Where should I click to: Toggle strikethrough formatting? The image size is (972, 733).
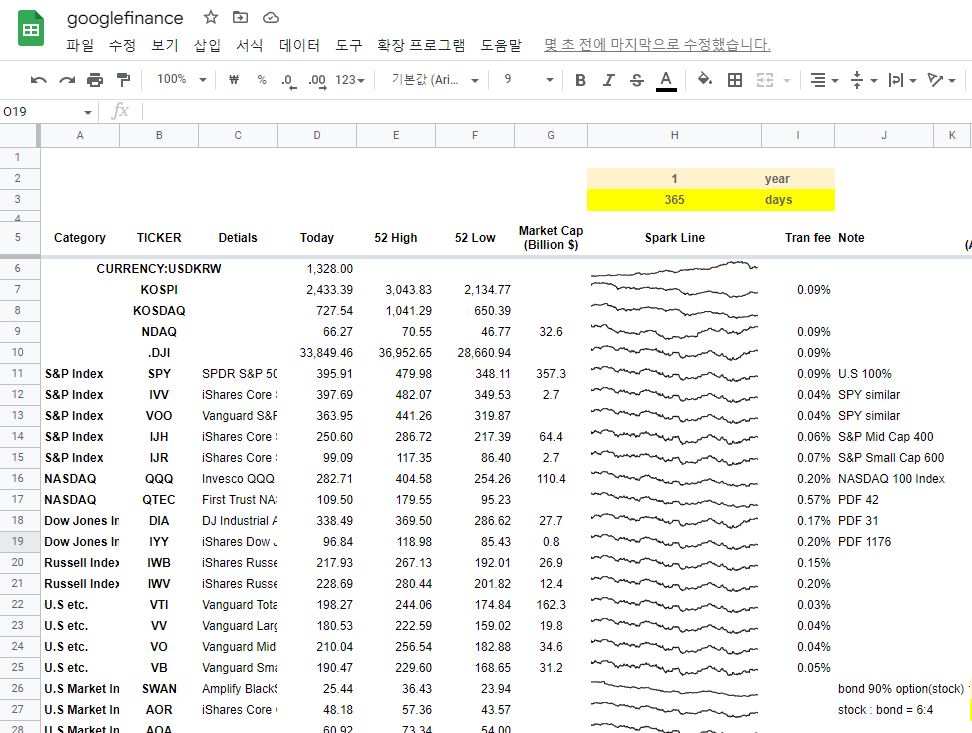click(x=637, y=80)
